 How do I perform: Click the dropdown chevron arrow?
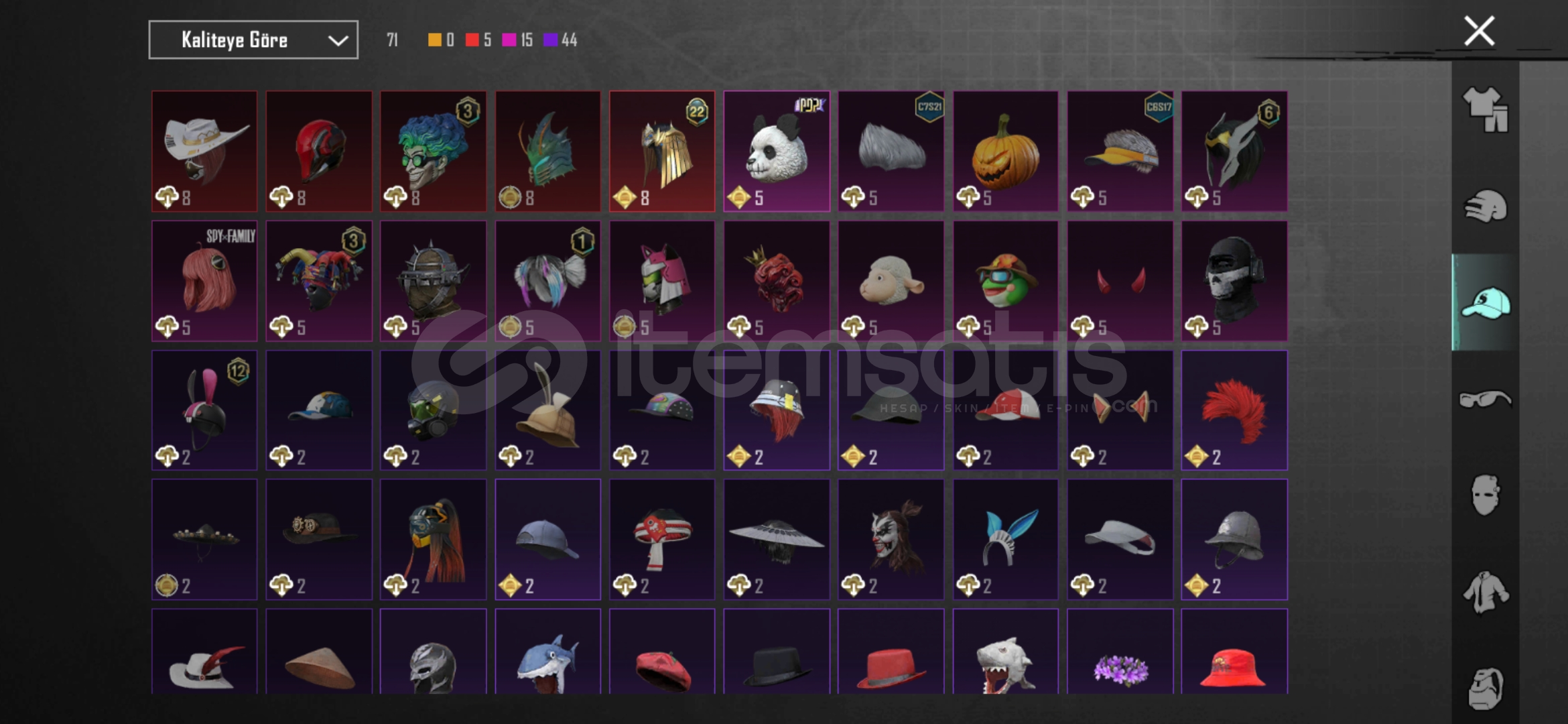click(338, 41)
